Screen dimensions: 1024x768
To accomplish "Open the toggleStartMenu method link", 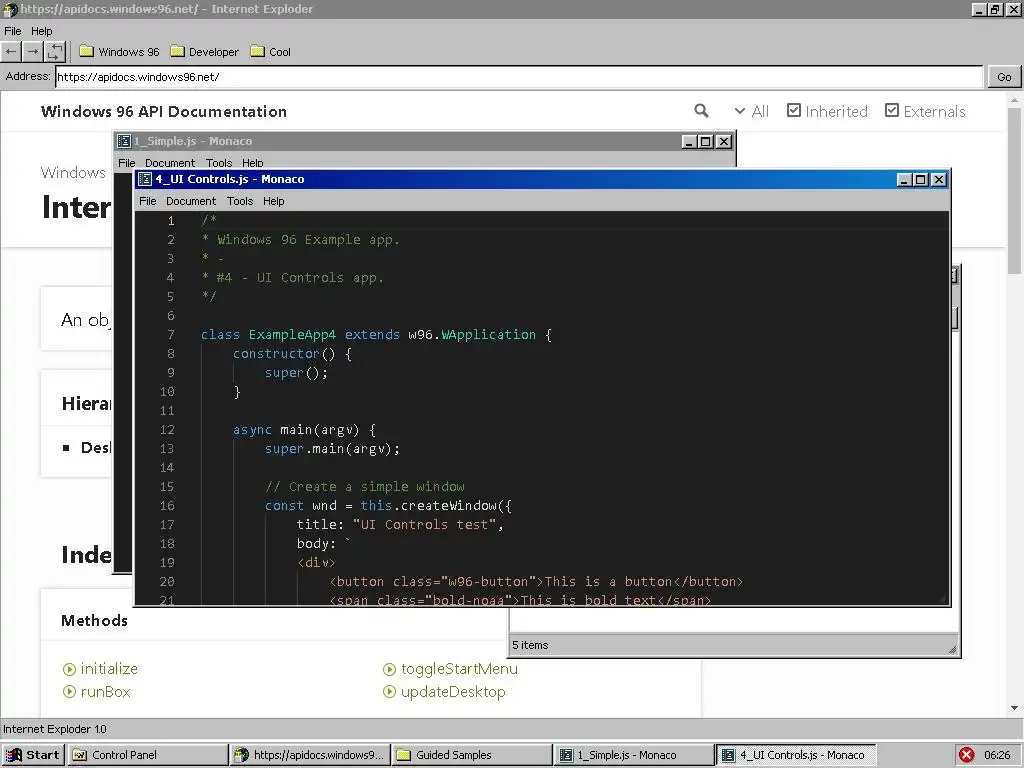I will pos(459,669).
